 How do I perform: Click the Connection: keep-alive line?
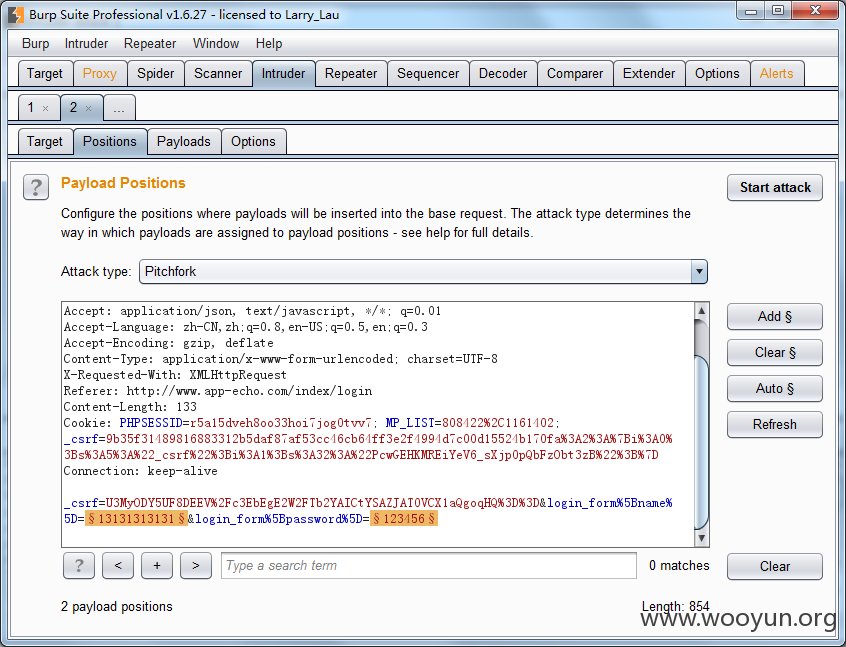140,471
